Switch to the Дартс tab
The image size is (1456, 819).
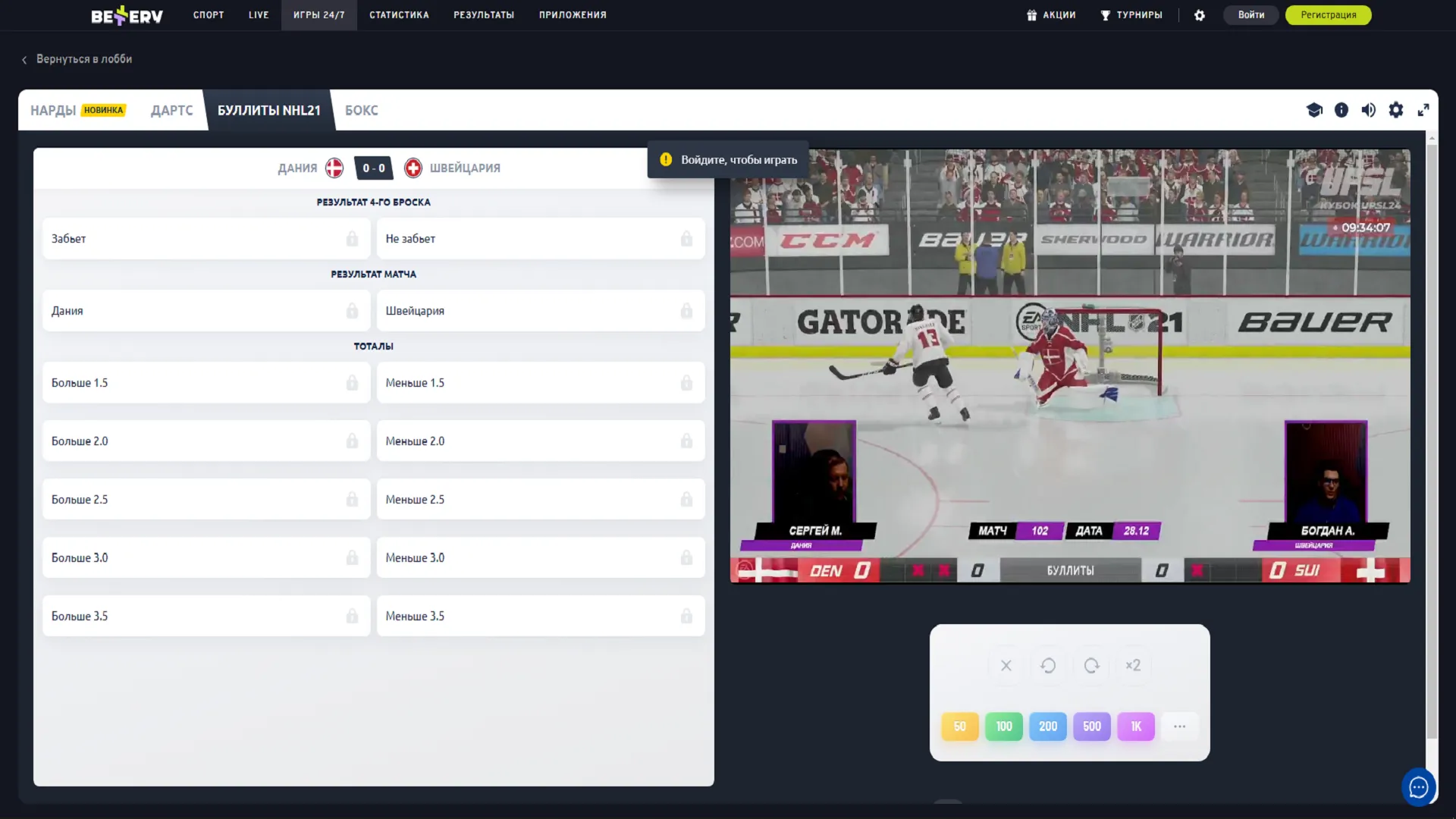(x=172, y=111)
